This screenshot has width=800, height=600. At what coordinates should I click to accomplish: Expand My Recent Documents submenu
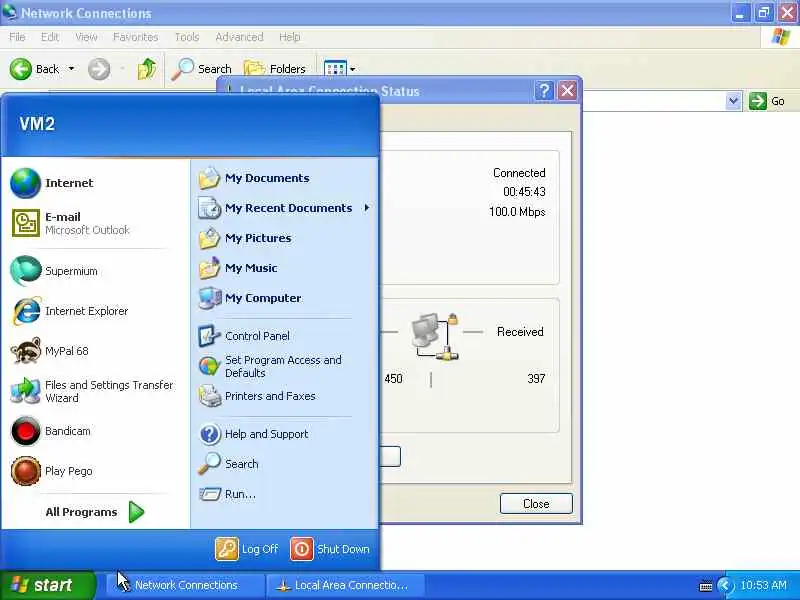[x=284, y=208]
